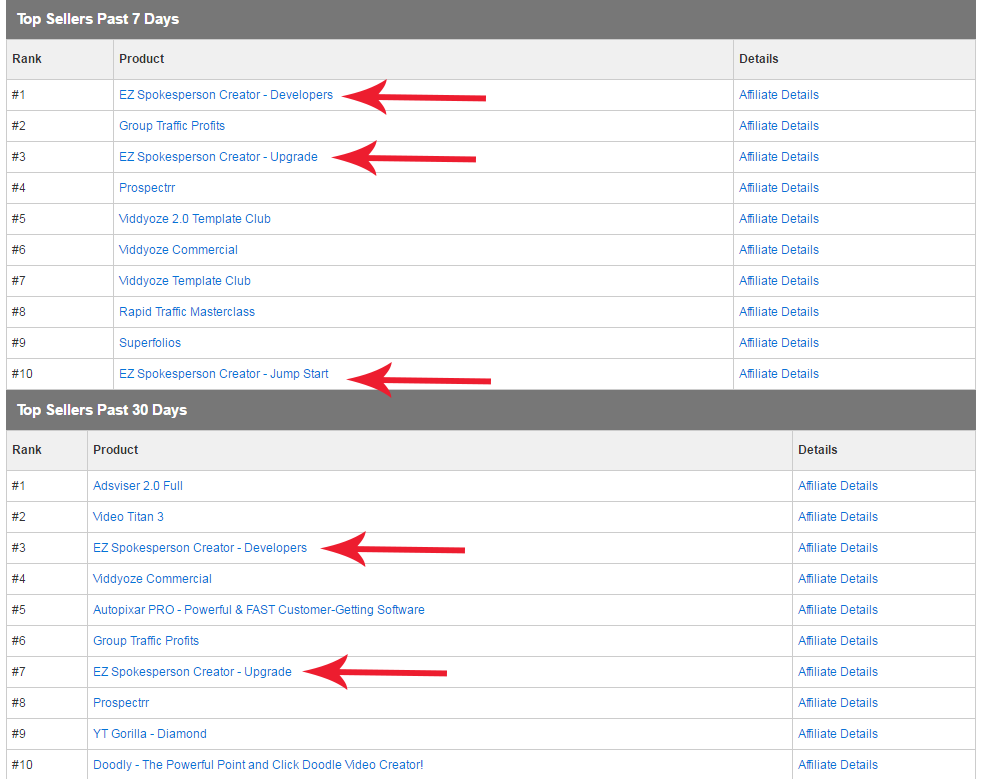
Task: View Affiliate Details for YT Gorilla - Diamond
Action: click(x=838, y=733)
